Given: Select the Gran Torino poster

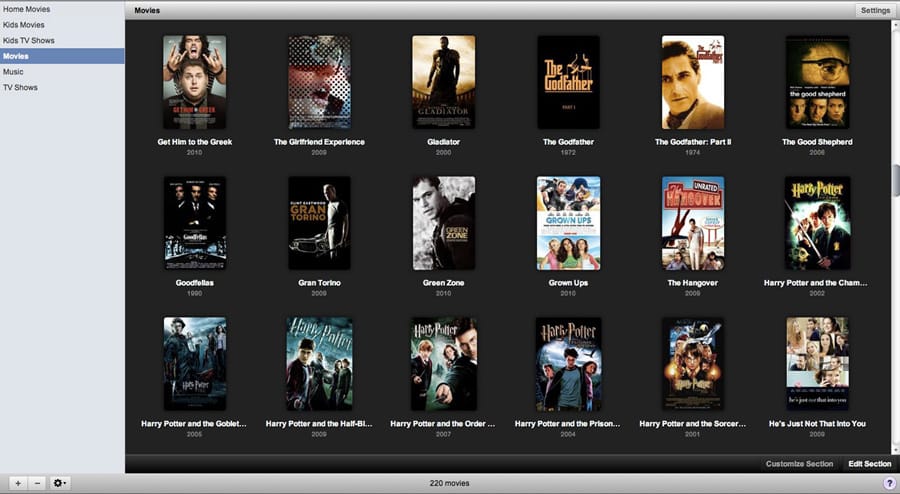Looking at the screenshot, I should click(x=319, y=223).
